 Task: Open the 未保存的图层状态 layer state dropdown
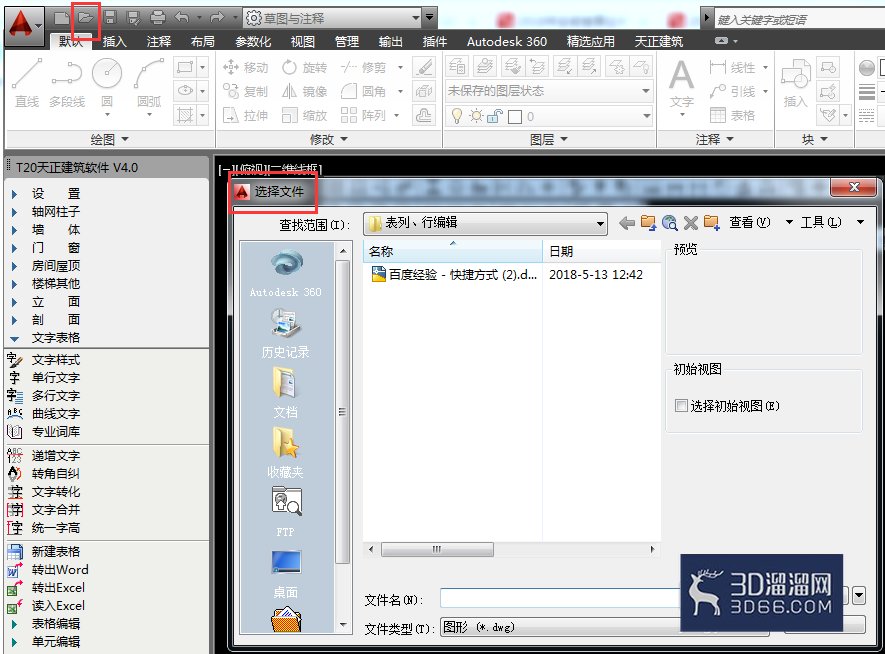click(x=549, y=91)
